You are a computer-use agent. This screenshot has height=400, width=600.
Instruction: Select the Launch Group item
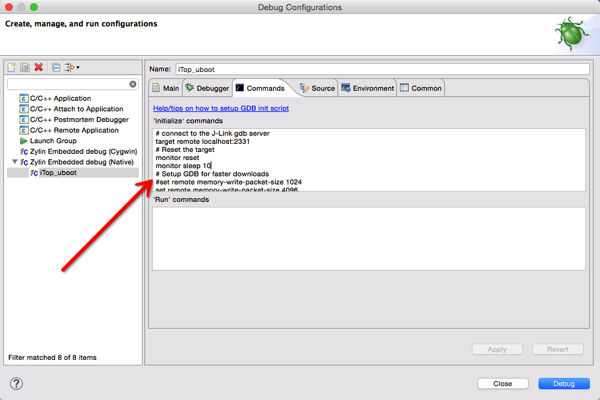[x=53, y=141]
